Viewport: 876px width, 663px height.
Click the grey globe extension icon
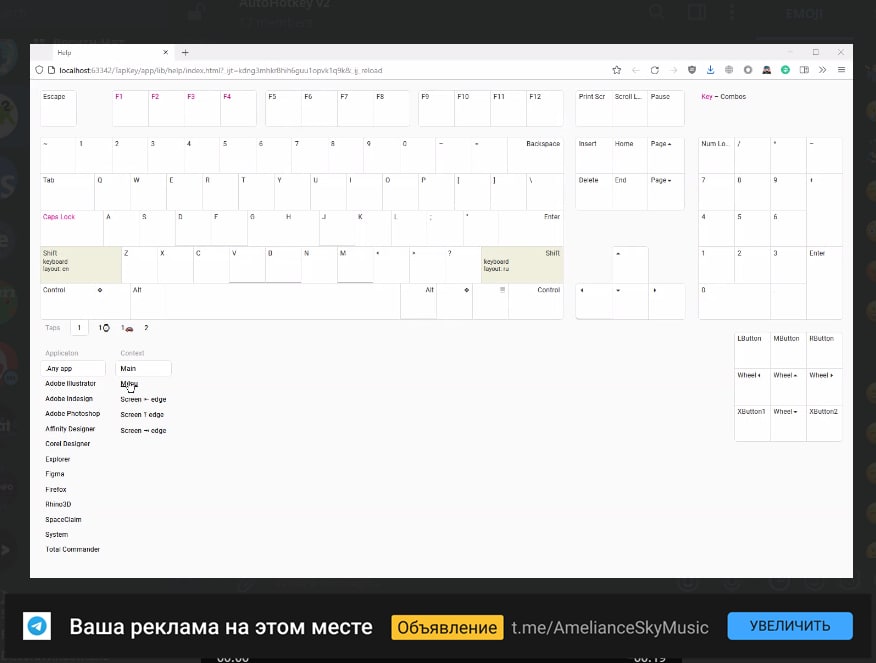pos(729,70)
